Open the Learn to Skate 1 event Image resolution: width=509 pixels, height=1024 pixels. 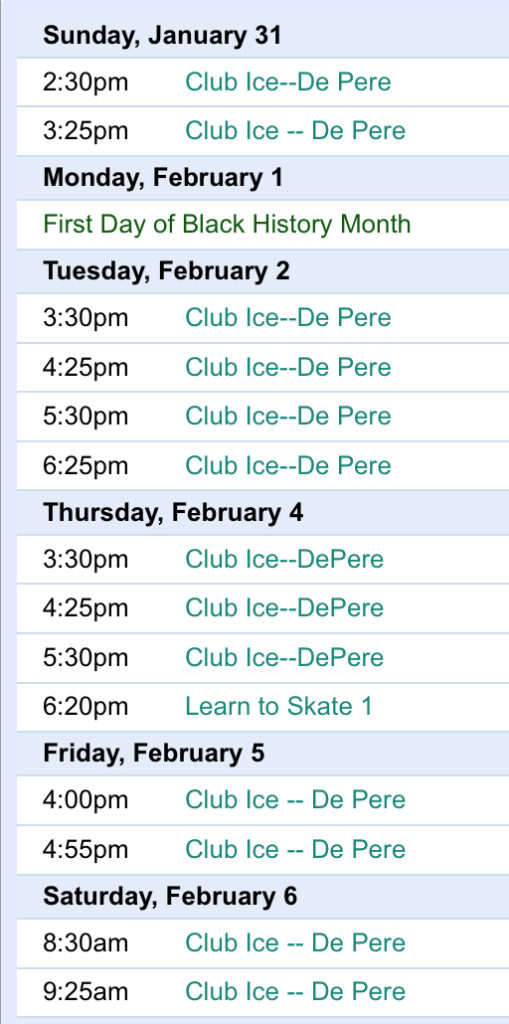point(279,707)
